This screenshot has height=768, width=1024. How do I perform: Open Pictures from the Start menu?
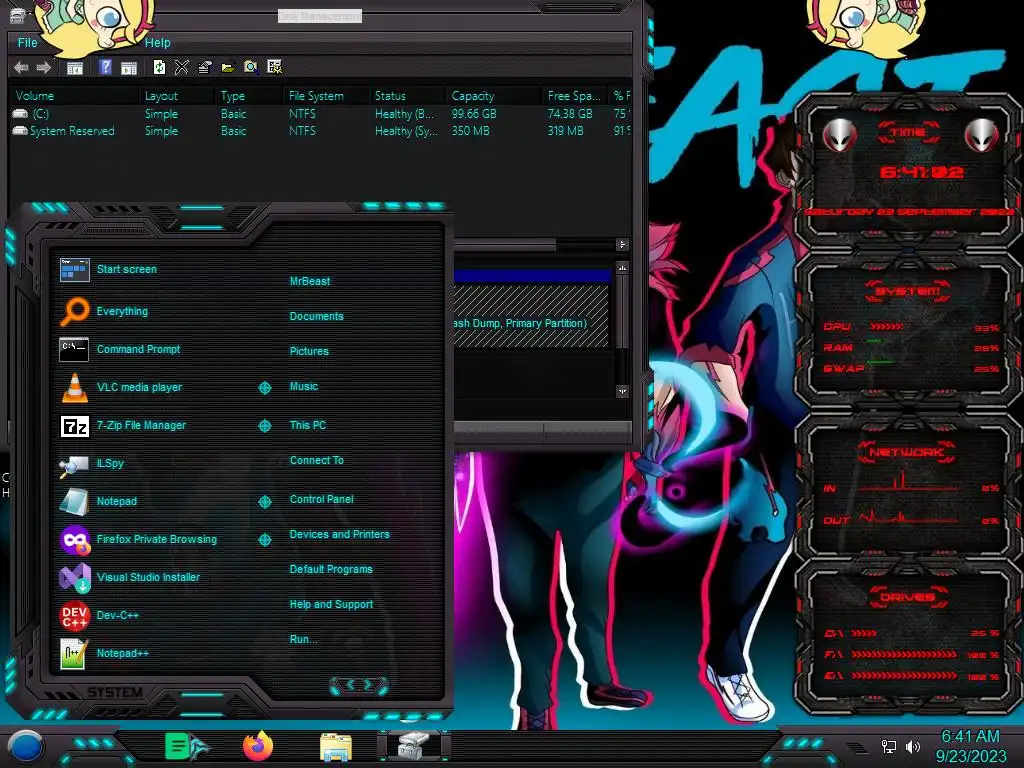coord(309,351)
